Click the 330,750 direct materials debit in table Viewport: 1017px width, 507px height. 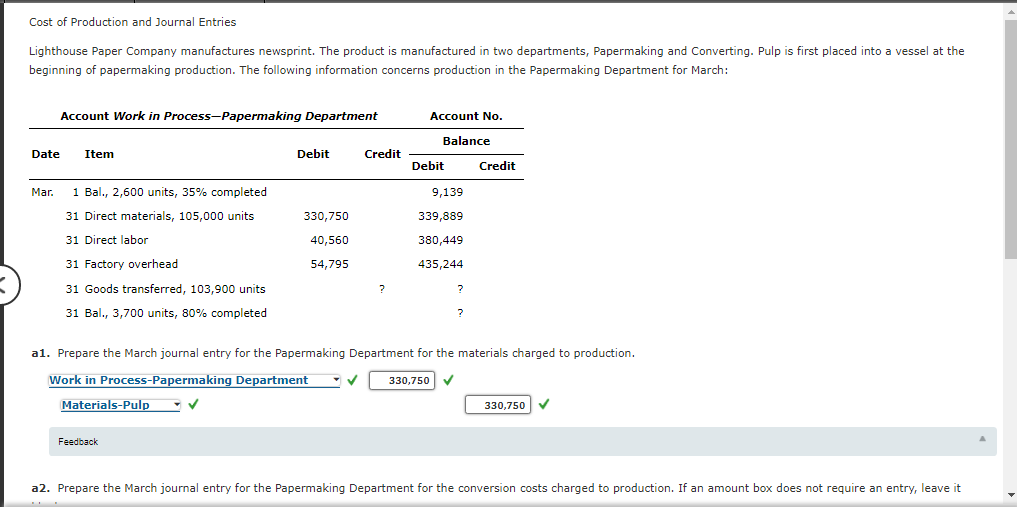click(x=326, y=216)
